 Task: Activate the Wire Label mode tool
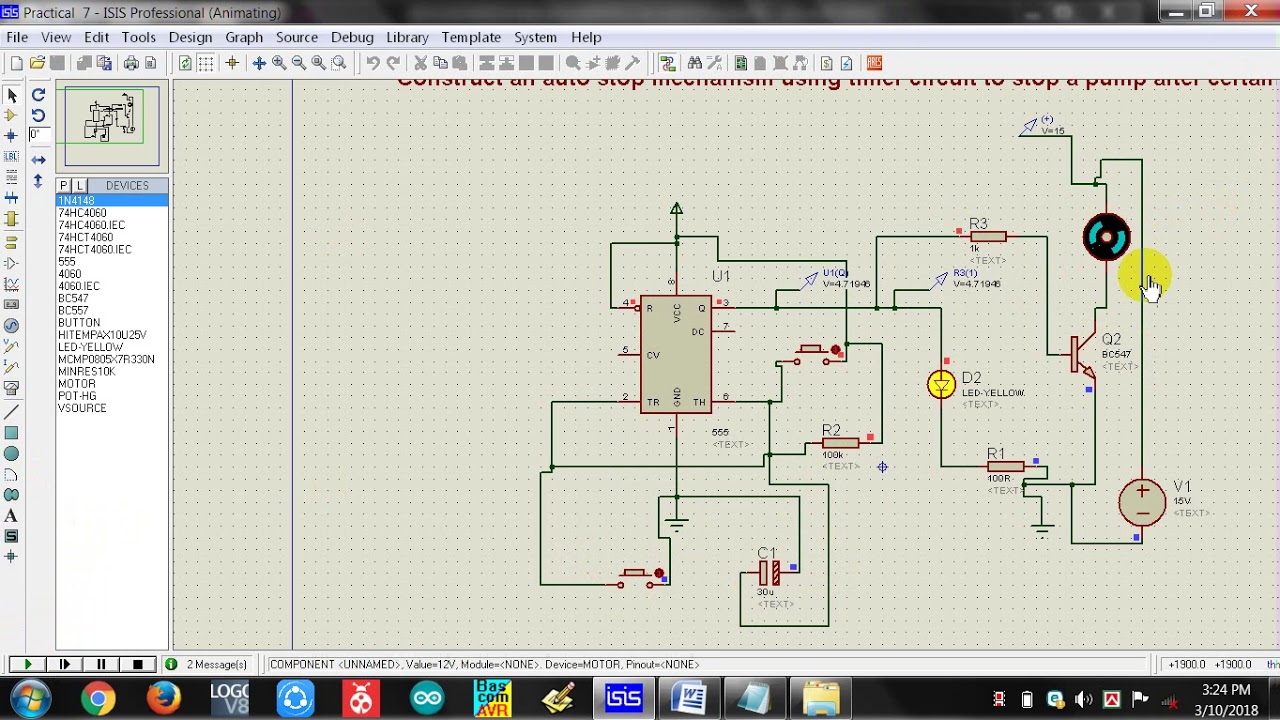pyautogui.click(x=12, y=157)
